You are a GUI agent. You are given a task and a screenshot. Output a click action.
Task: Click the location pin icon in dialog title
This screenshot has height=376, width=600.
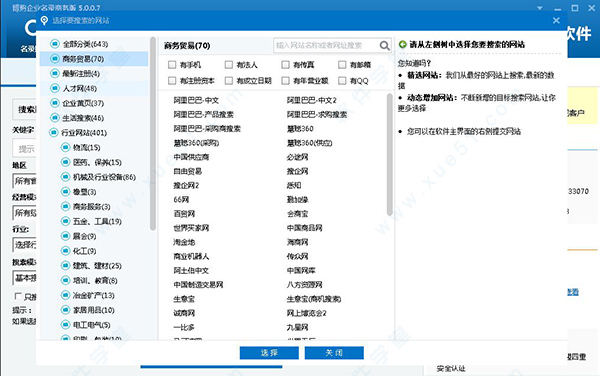click(44, 21)
